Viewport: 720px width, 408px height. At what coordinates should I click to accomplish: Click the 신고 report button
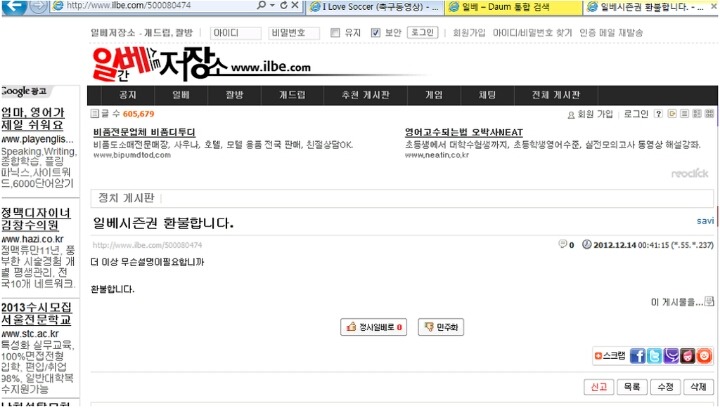coord(599,387)
